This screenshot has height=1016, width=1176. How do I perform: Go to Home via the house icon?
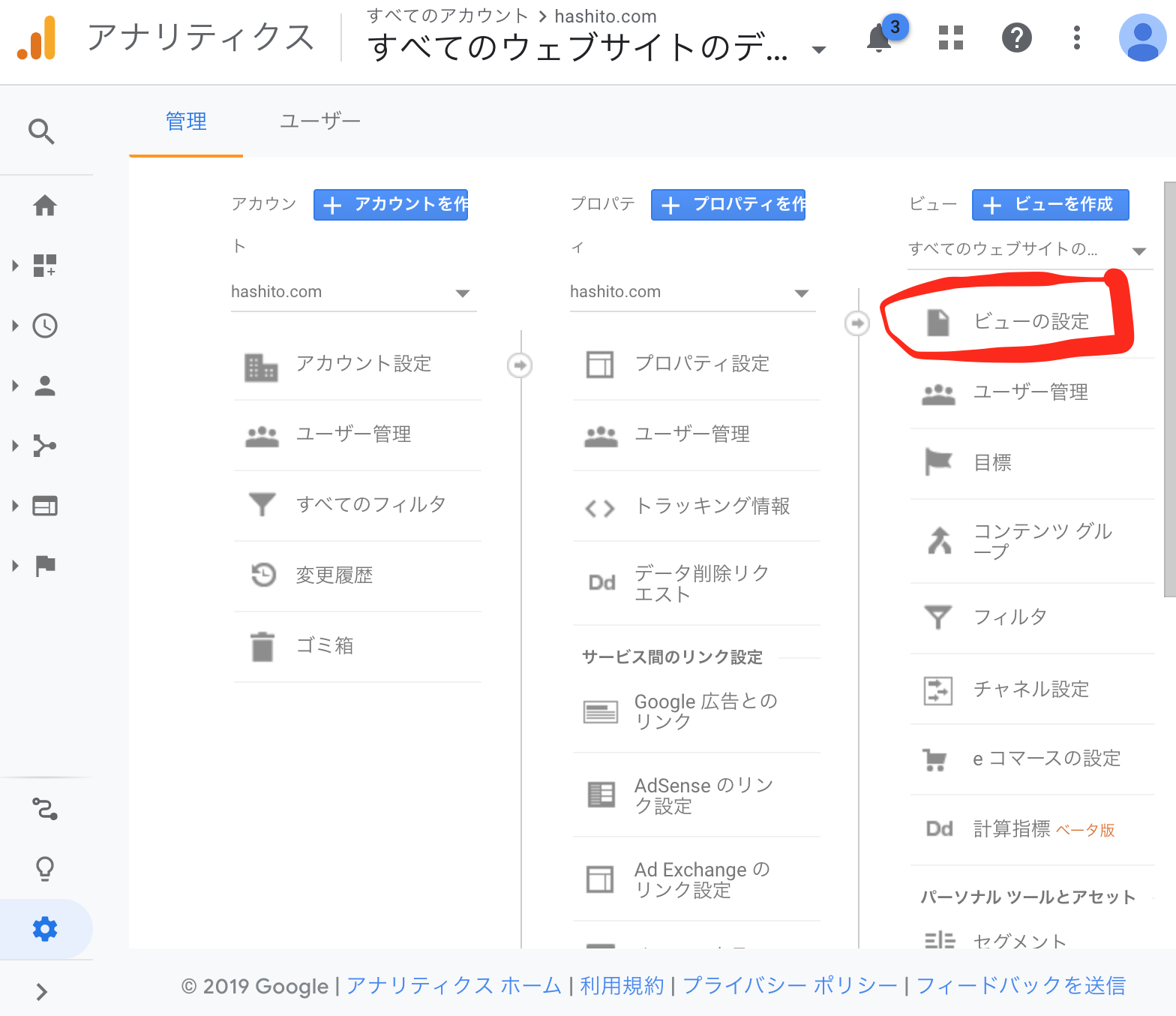point(45,205)
